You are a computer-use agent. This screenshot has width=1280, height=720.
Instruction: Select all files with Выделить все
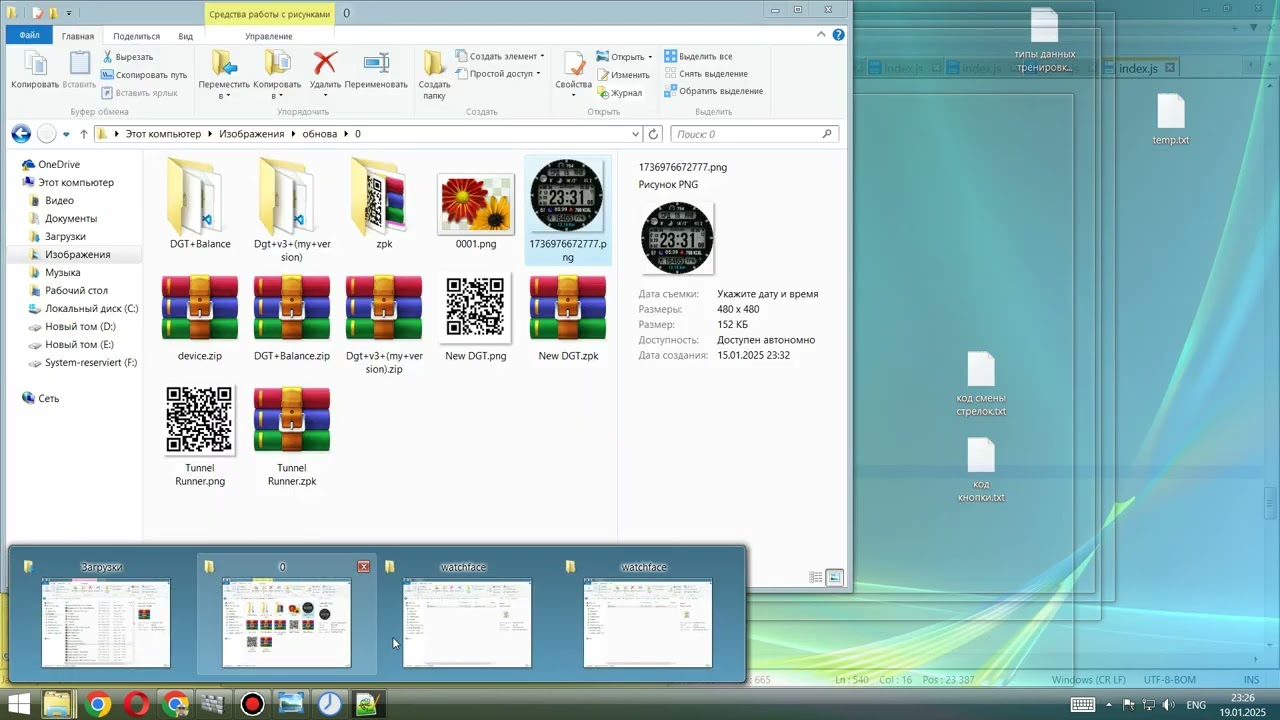698,57
